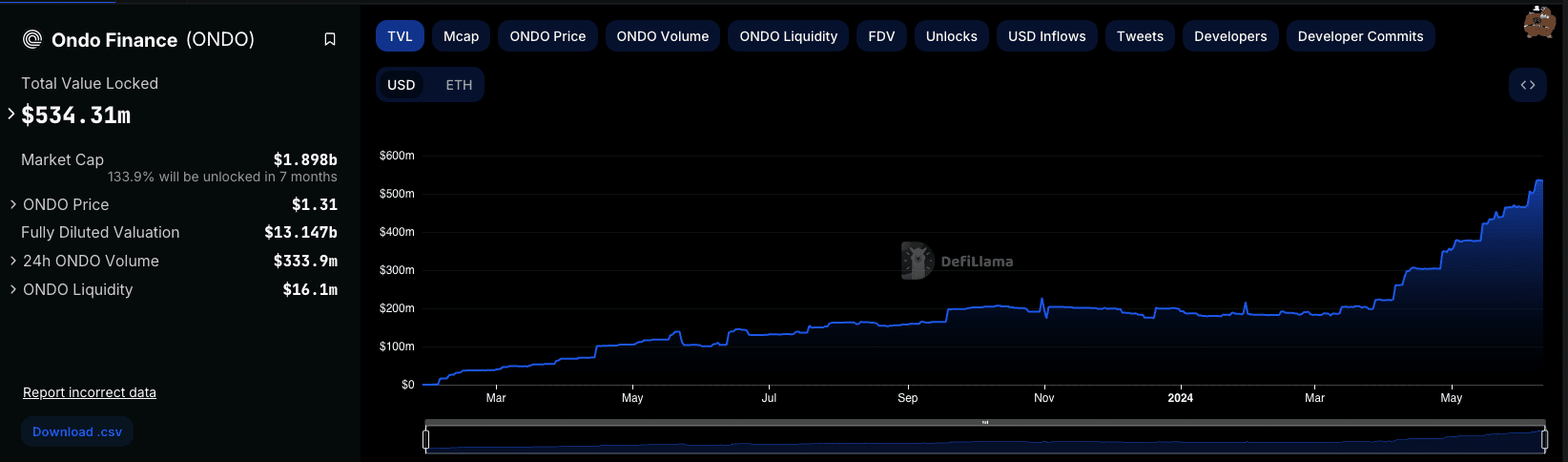Image resolution: width=1568 pixels, height=462 pixels.
Task: Click the $333.9m 24h volume value
Action: pos(305,261)
